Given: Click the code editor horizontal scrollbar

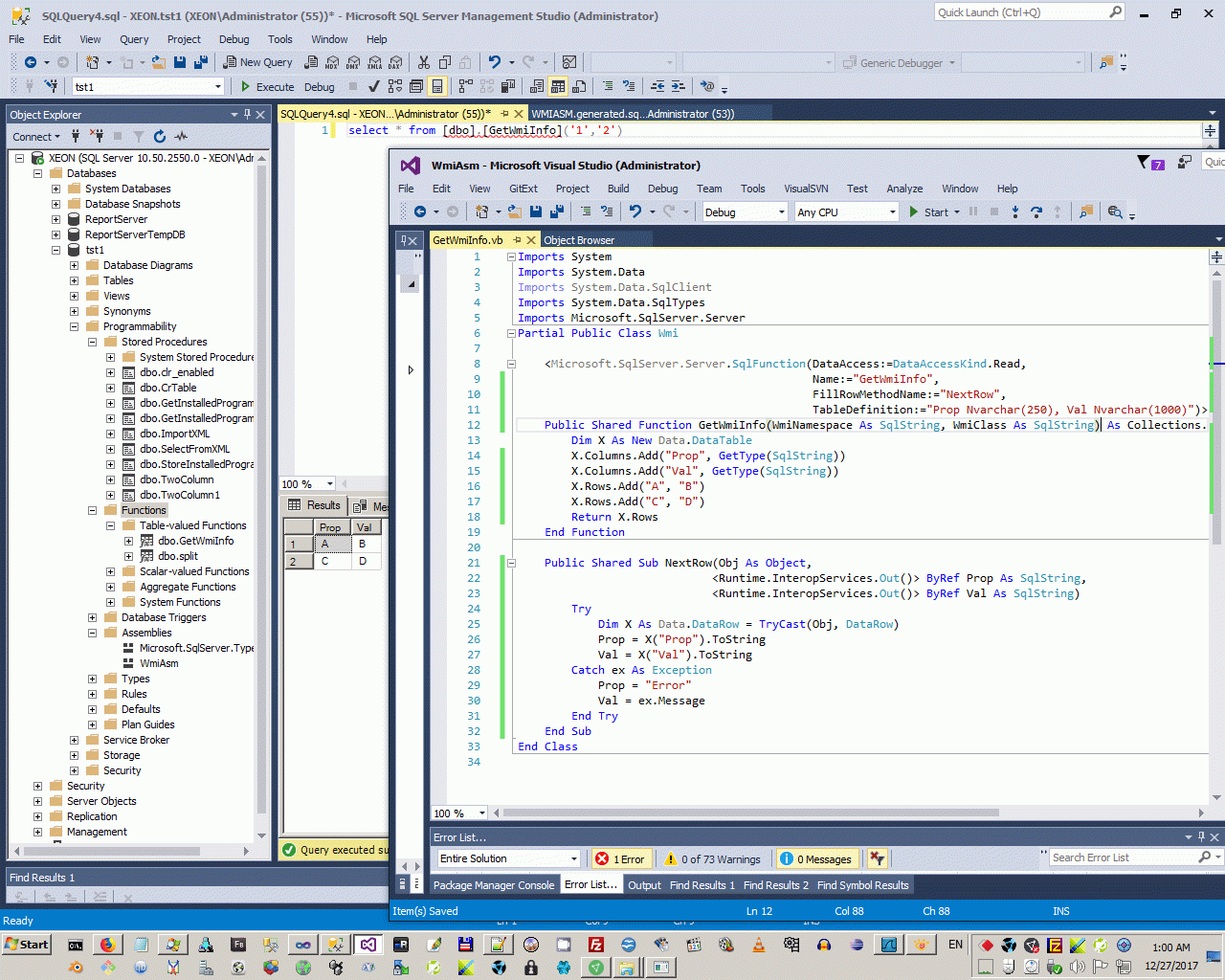Looking at the screenshot, I should [751, 813].
